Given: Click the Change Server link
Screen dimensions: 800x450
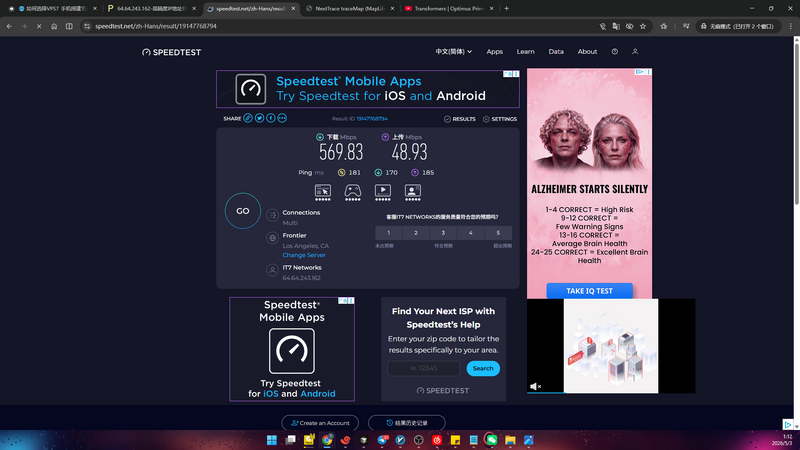Looking at the screenshot, I should [x=304, y=255].
